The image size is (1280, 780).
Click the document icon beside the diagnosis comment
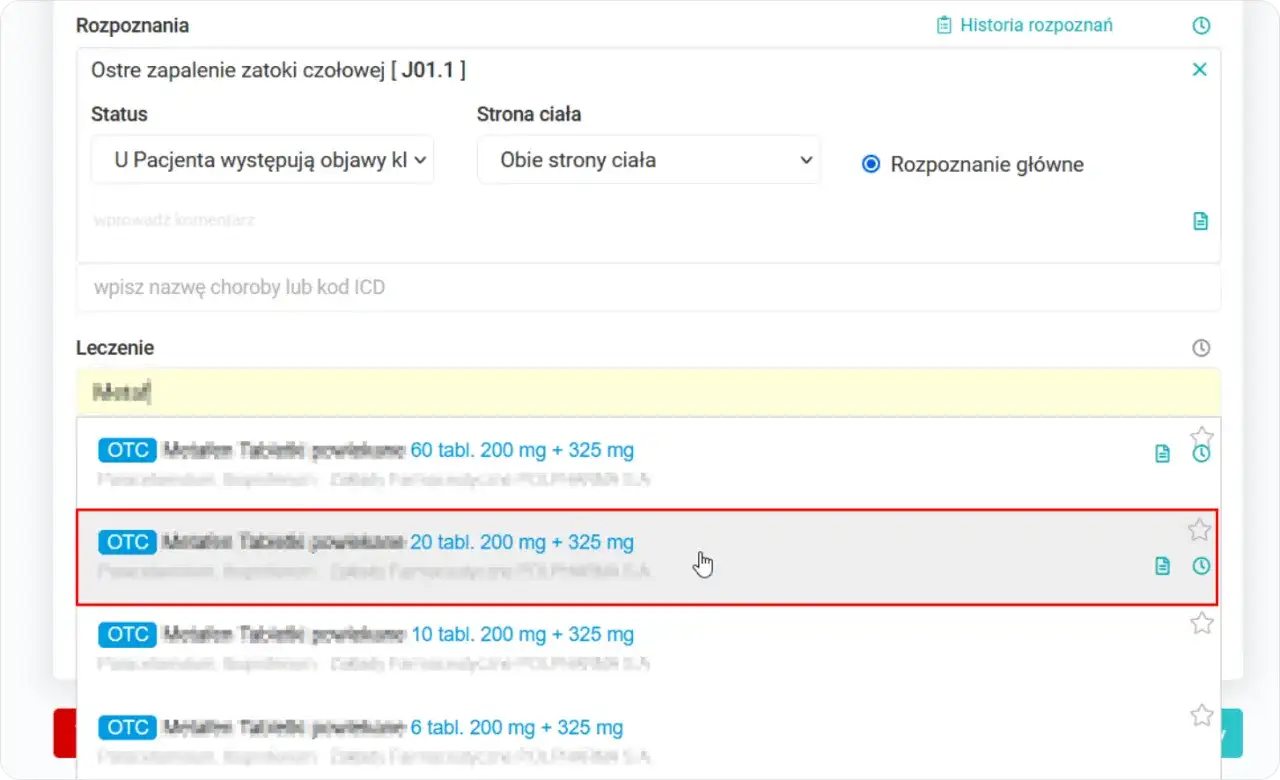(x=1201, y=221)
